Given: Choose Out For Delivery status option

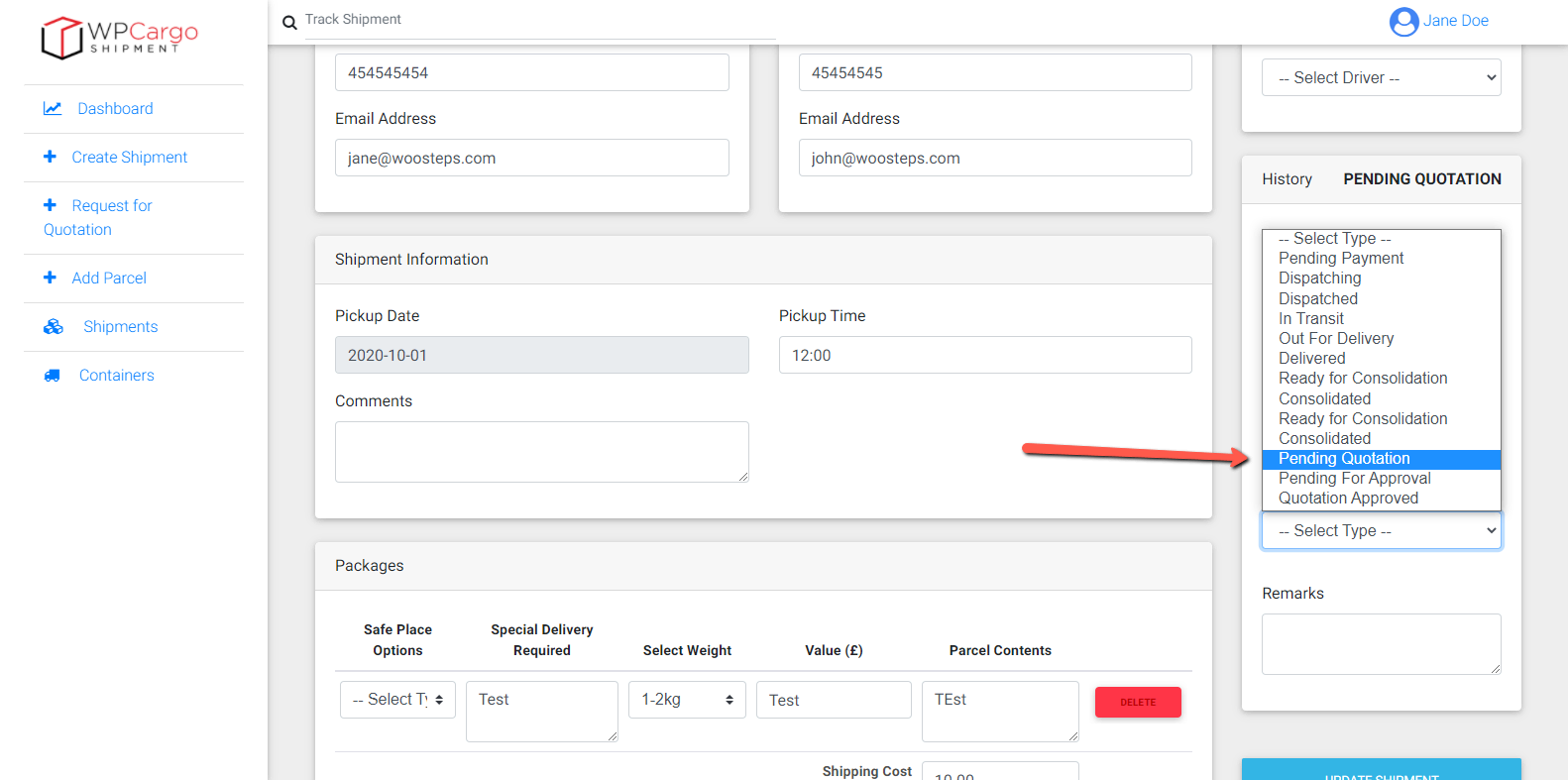Looking at the screenshot, I should 1381,338.
